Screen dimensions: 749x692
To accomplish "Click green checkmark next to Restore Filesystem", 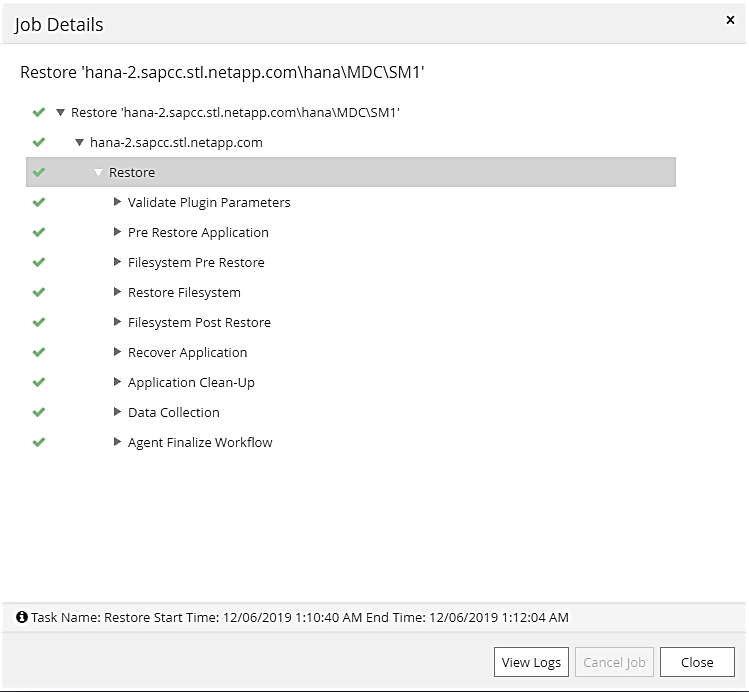I will coord(39,292).
